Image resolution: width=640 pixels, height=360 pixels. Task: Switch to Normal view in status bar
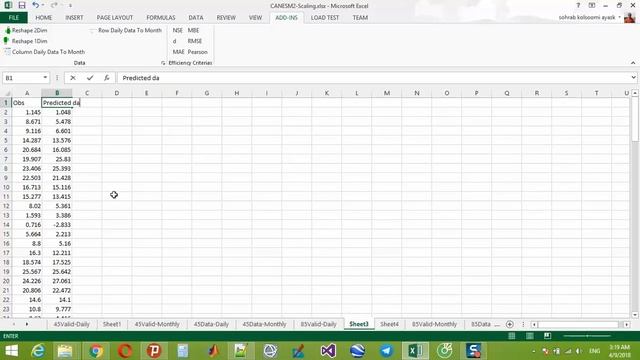click(x=512, y=336)
